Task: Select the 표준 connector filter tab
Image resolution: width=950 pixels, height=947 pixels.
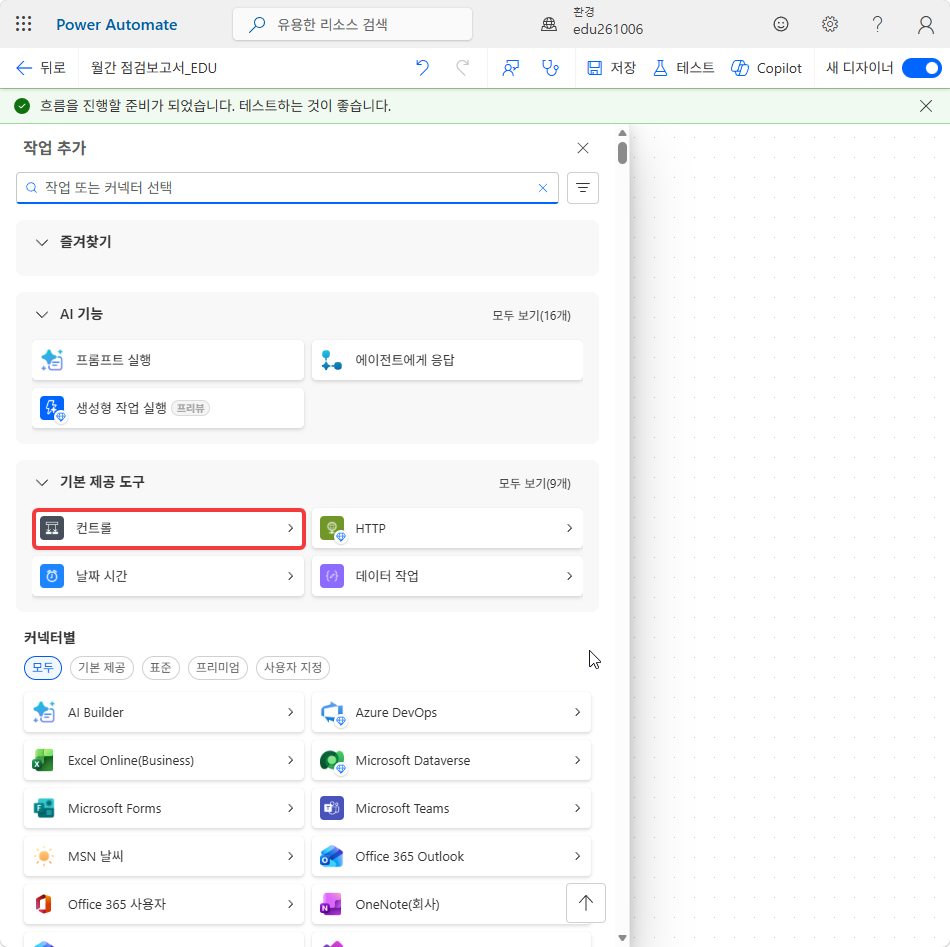Action: click(161, 668)
